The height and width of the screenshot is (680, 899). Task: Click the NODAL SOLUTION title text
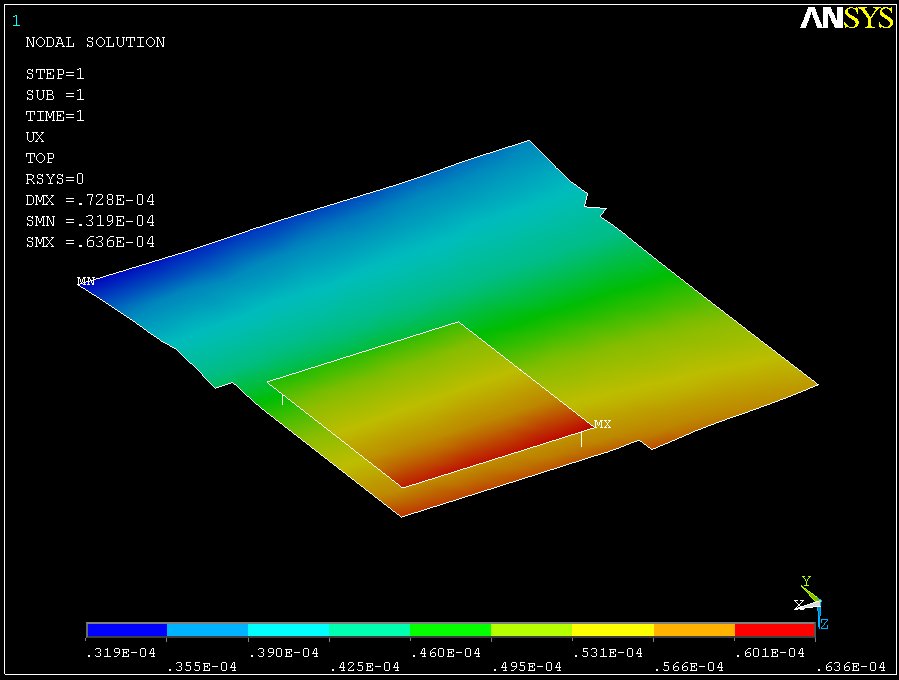coord(95,42)
